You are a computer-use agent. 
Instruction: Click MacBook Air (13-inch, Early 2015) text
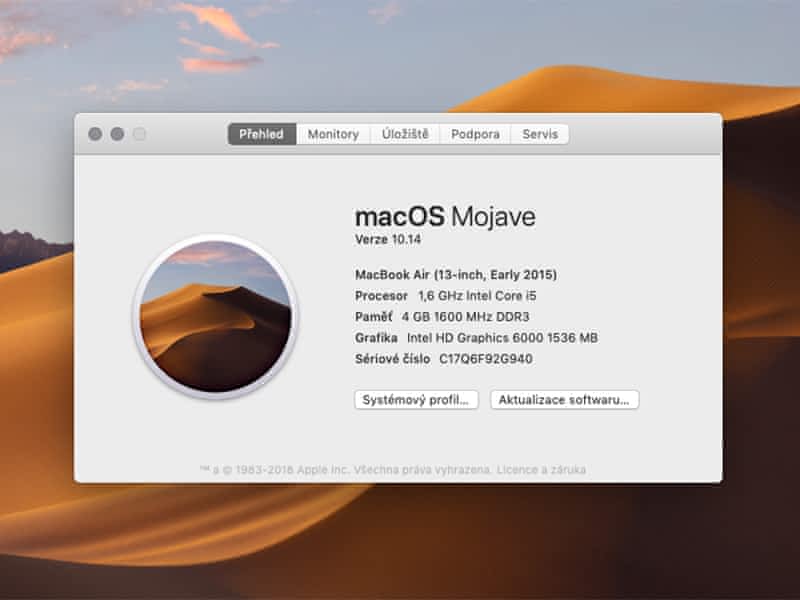tap(456, 275)
